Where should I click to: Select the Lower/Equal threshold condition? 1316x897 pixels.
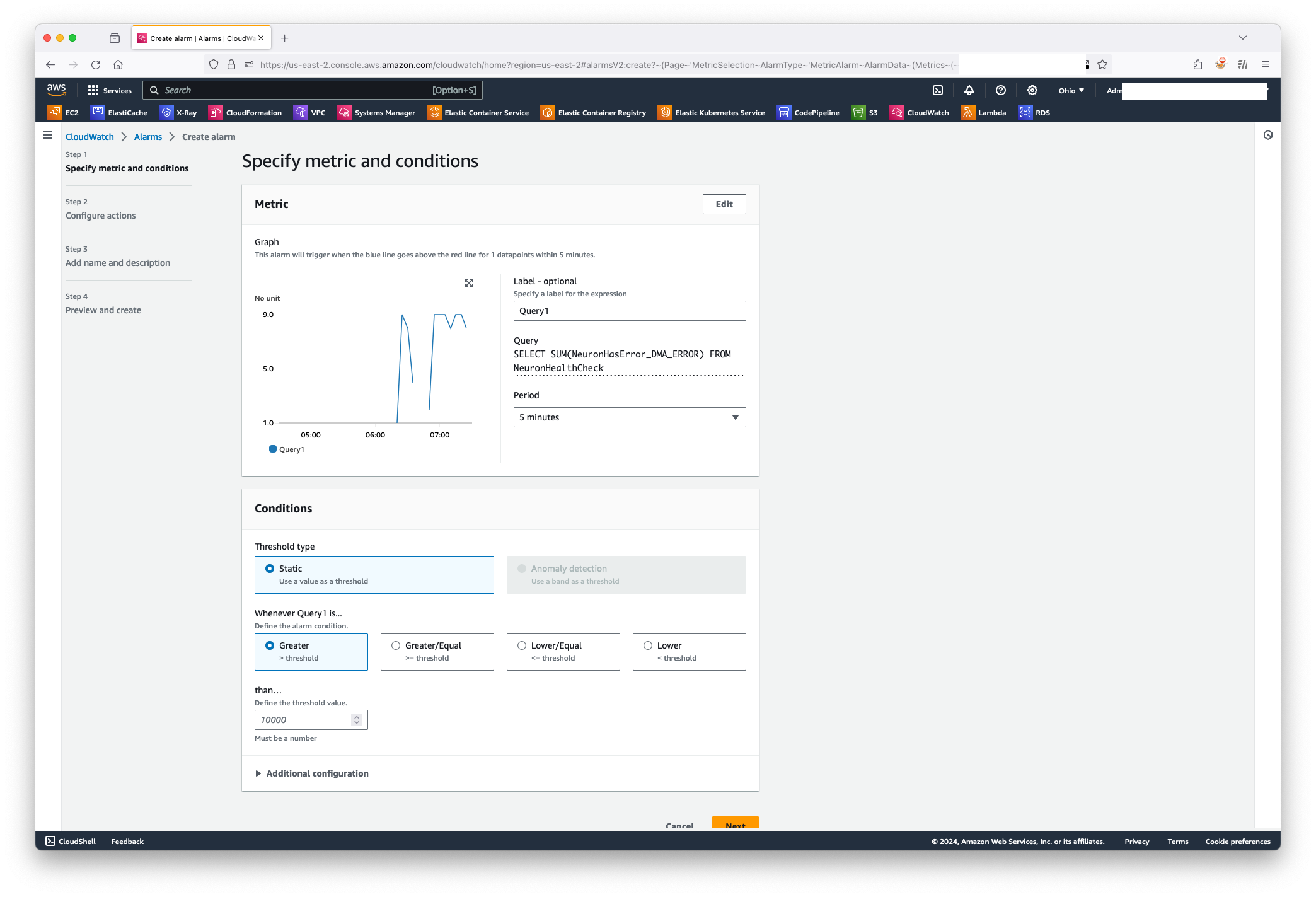pos(522,645)
